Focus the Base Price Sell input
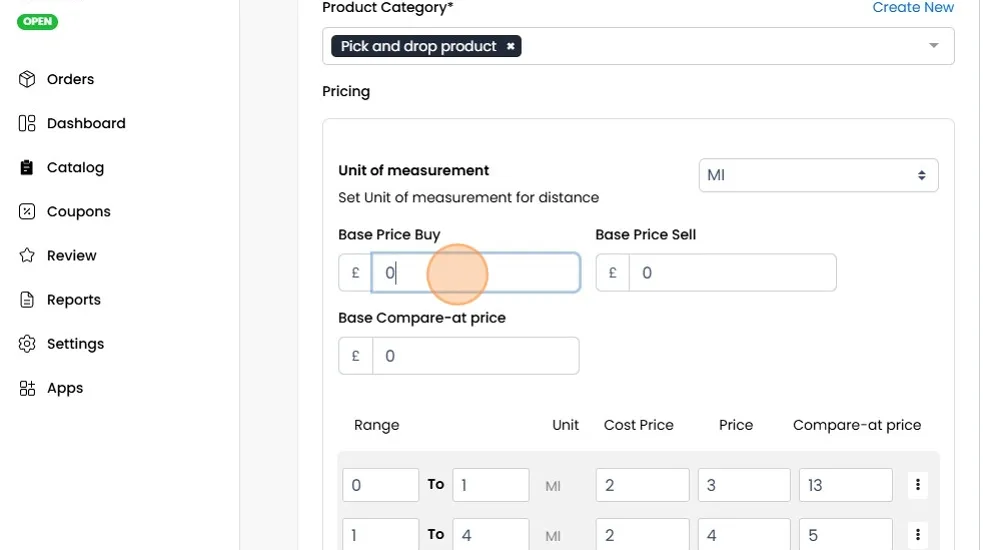983x550 pixels. (732, 273)
